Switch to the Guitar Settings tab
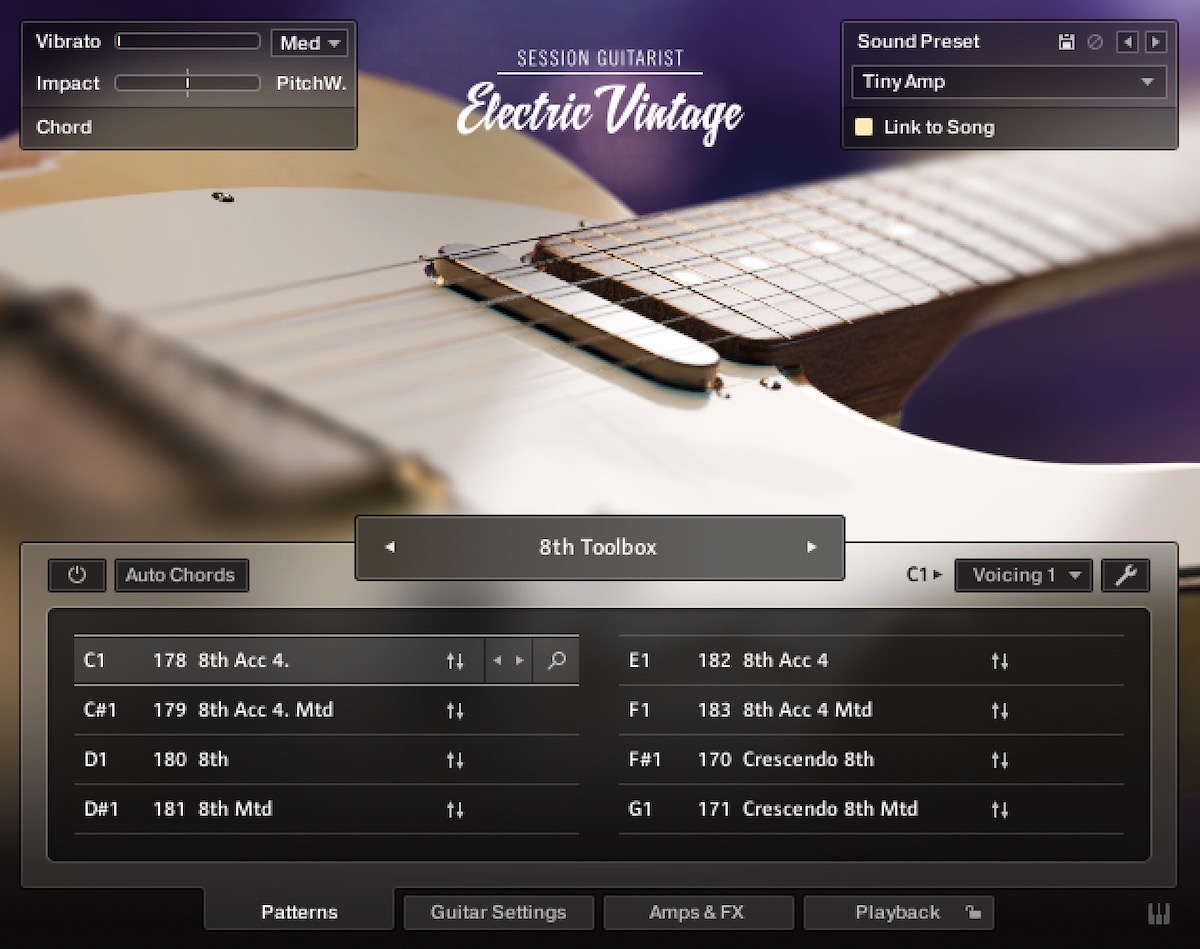The width and height of the screenshot is (1200, 949). [x=498, y=912]
